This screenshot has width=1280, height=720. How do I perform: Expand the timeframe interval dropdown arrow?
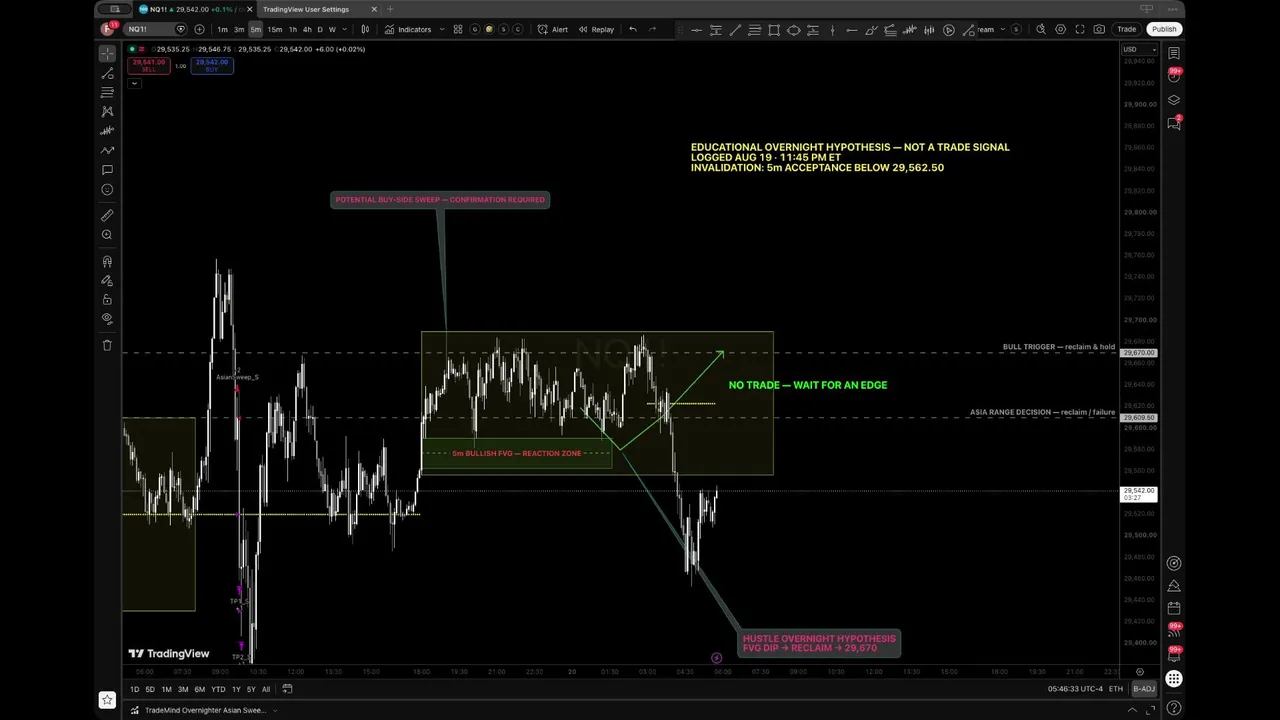[x=347, y=29]
